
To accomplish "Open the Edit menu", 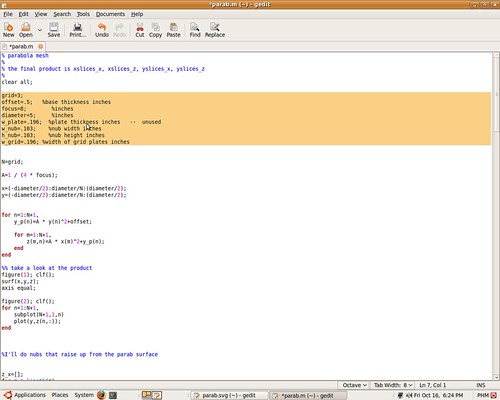I will (x=23, y=14).
